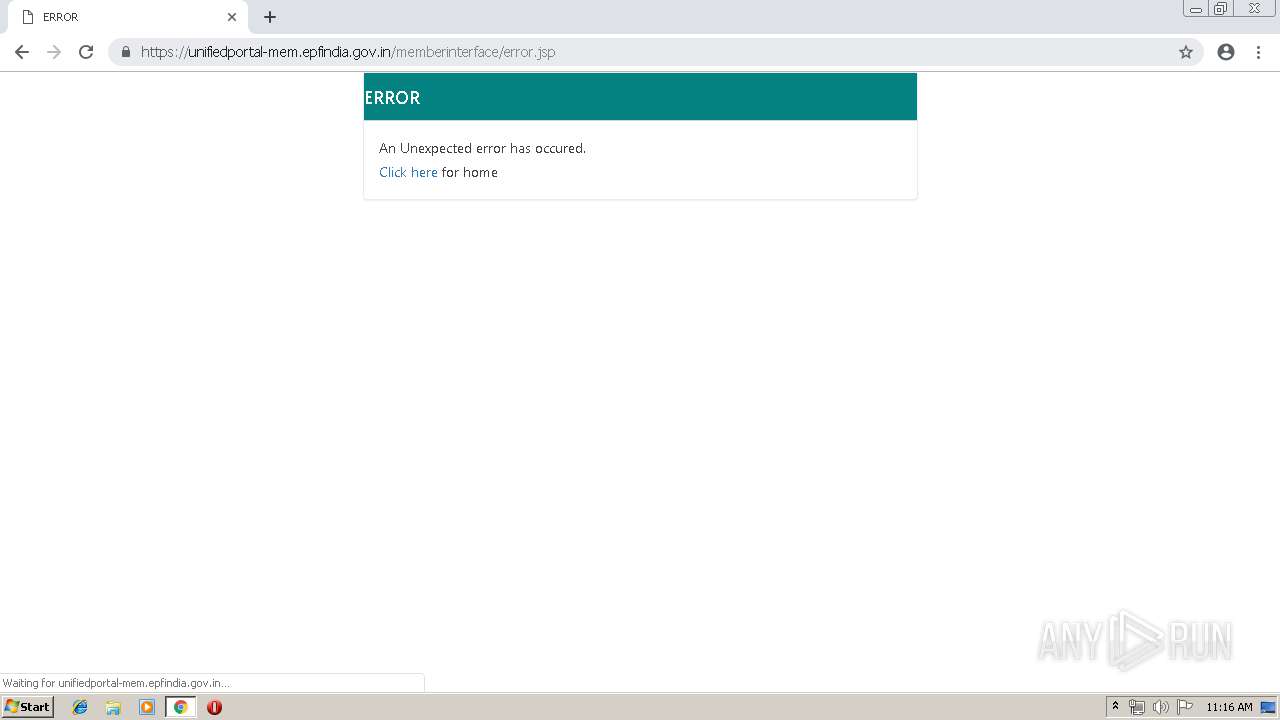The image size is (1280, 720).
Task: Minimize the Chrome window
Action: coord(1196,9)
